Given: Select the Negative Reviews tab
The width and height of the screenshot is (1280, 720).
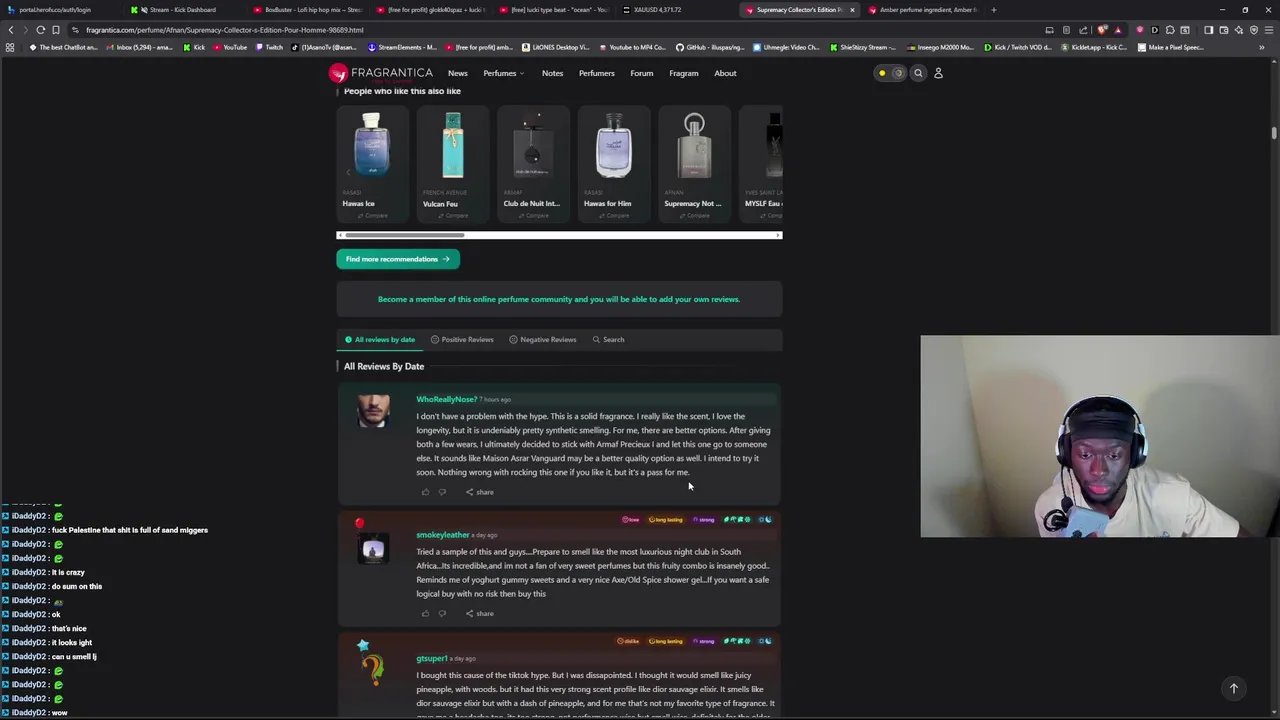Looking at the screenshot, I should [542, 339].
